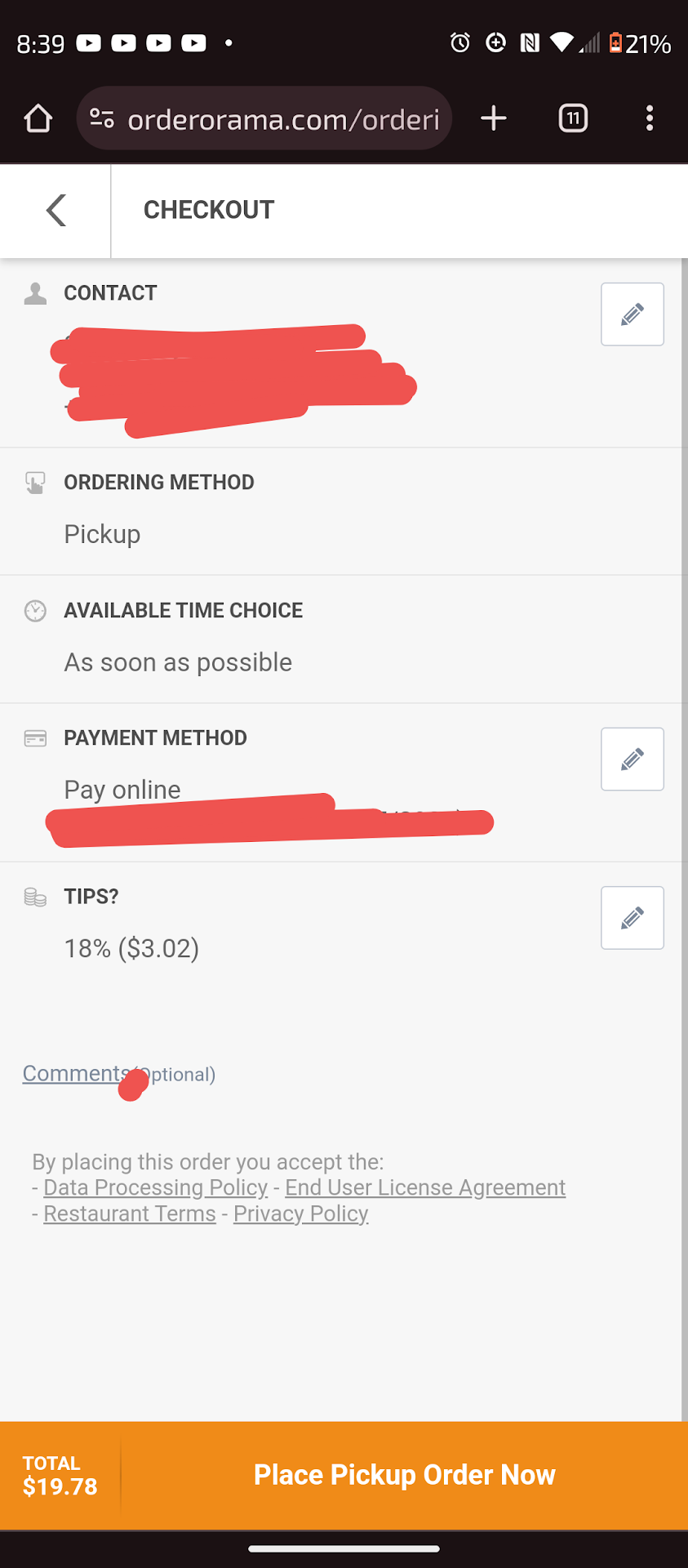Tap the alarm icon in status bar
The height and width of the screenshot is (1568, 688).
(x=460, y=42)
